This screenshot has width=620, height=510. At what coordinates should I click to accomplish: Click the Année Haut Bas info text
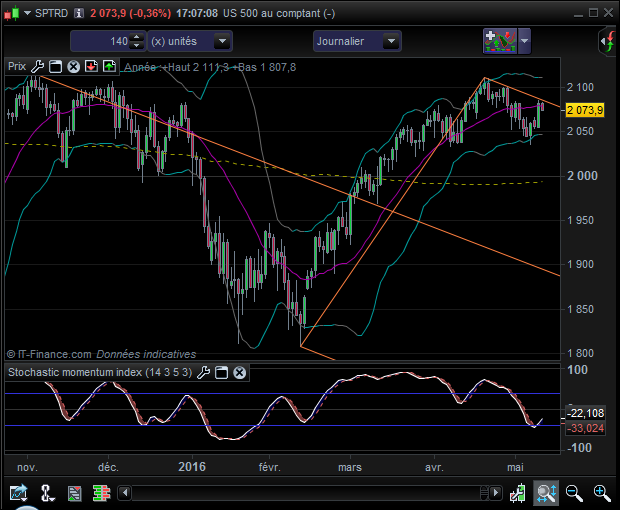[x=210, y=67]
